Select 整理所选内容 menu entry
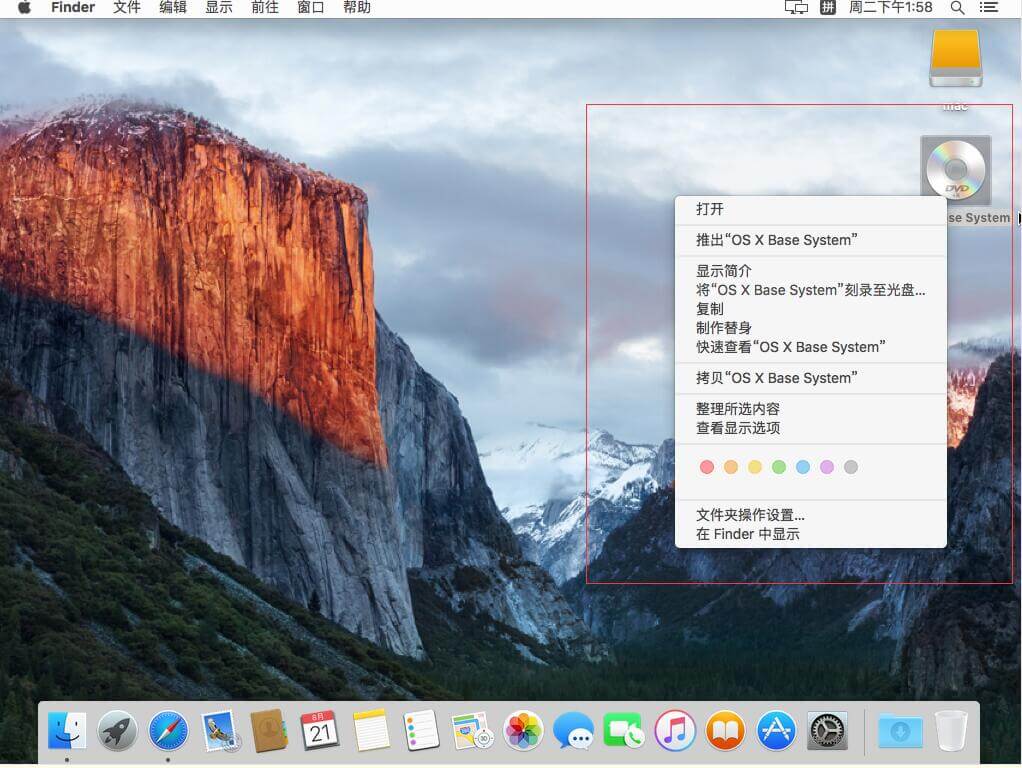This screenshot has height=768, width=1022. (x=811, y=409)
